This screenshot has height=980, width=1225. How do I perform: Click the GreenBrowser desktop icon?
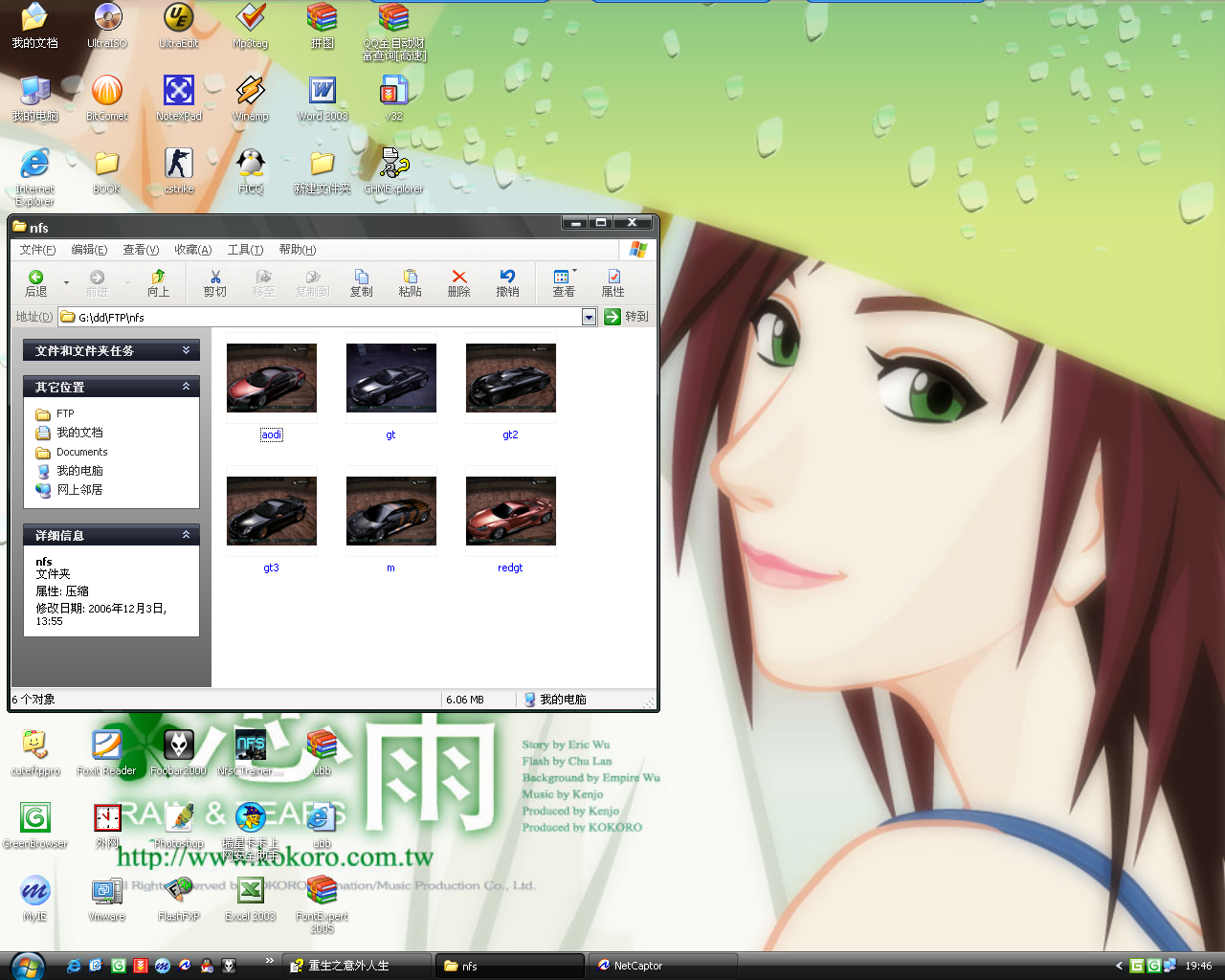pyautogui.click(x=34, y=826)
